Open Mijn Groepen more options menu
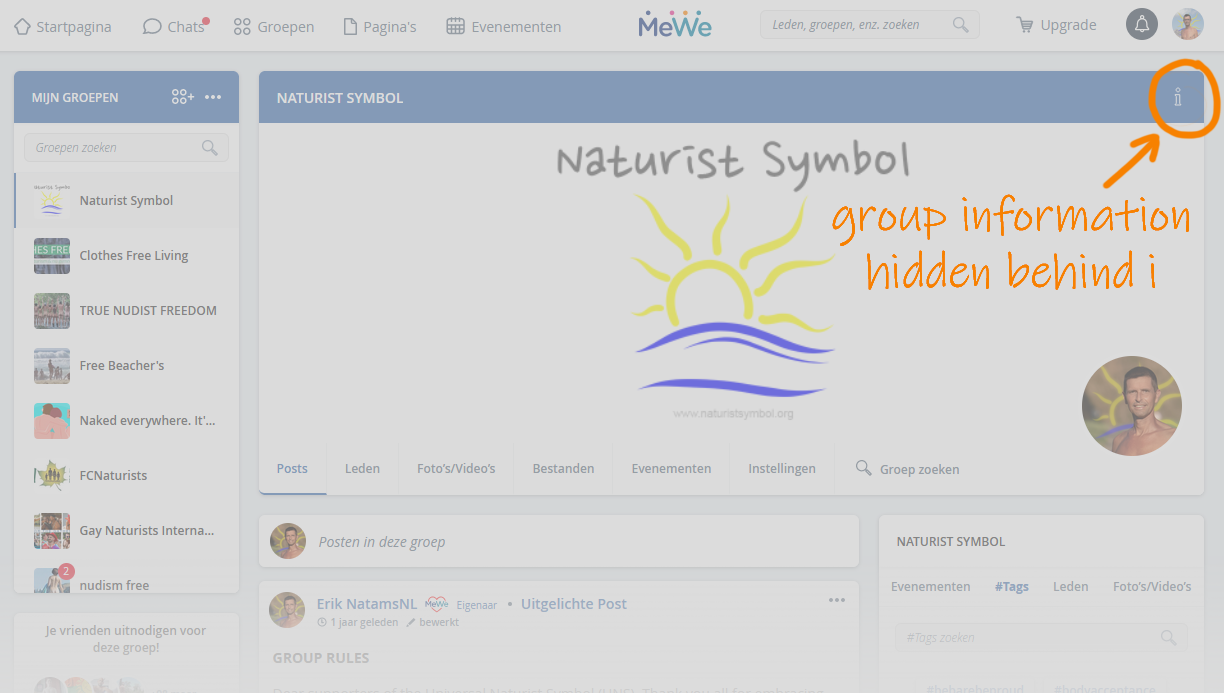 [x=213, y=97]
